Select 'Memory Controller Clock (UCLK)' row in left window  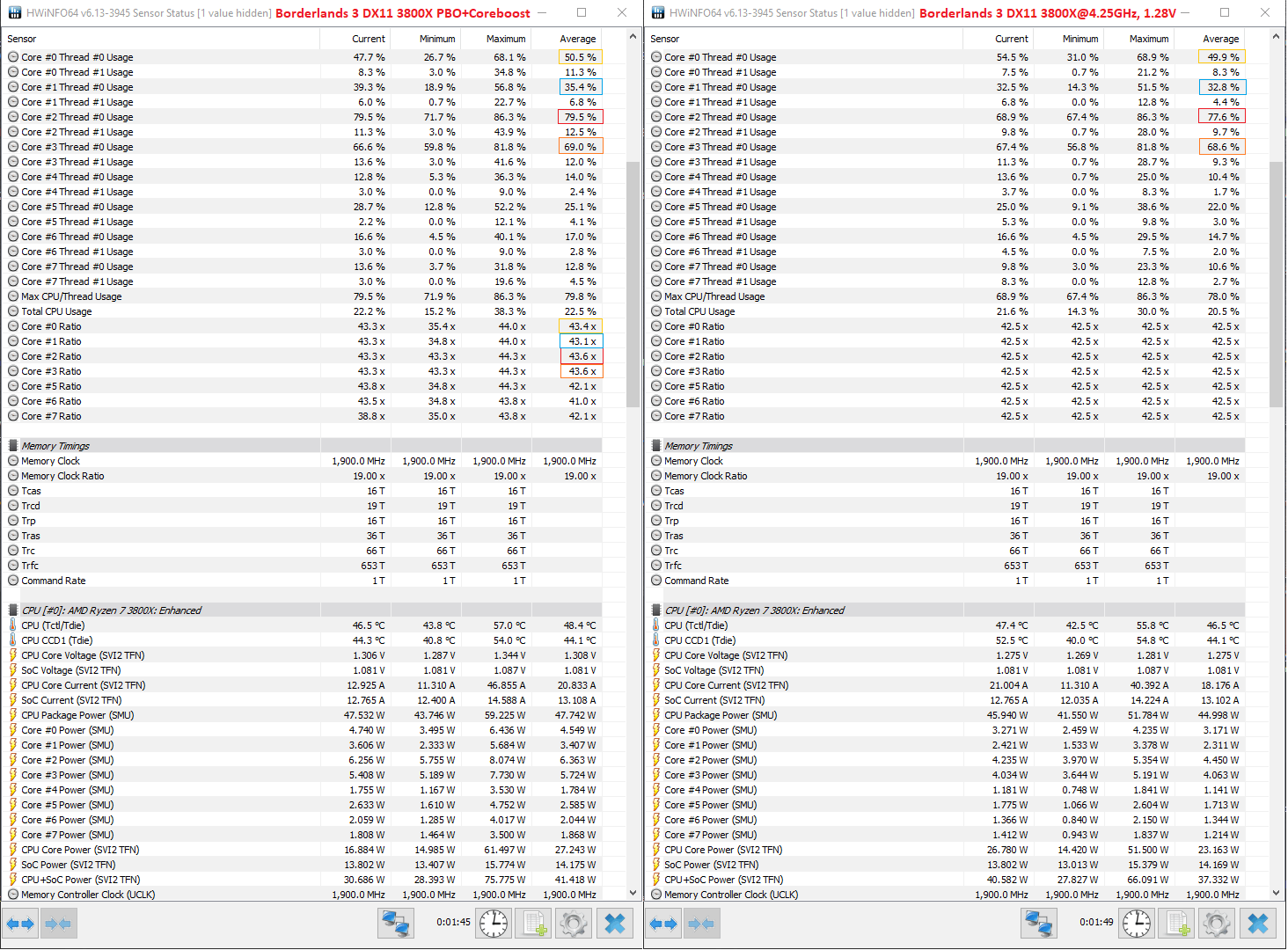tap(303, 895)
